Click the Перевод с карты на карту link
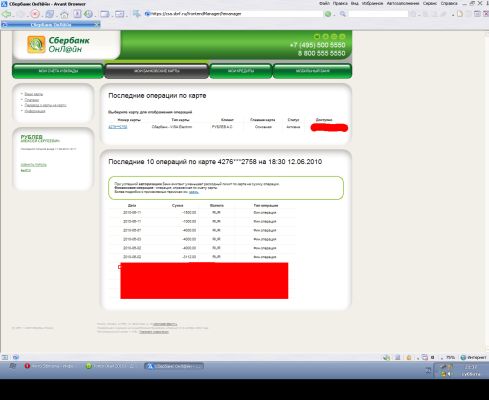The image size is (489, 400). (x=45, y=105)
